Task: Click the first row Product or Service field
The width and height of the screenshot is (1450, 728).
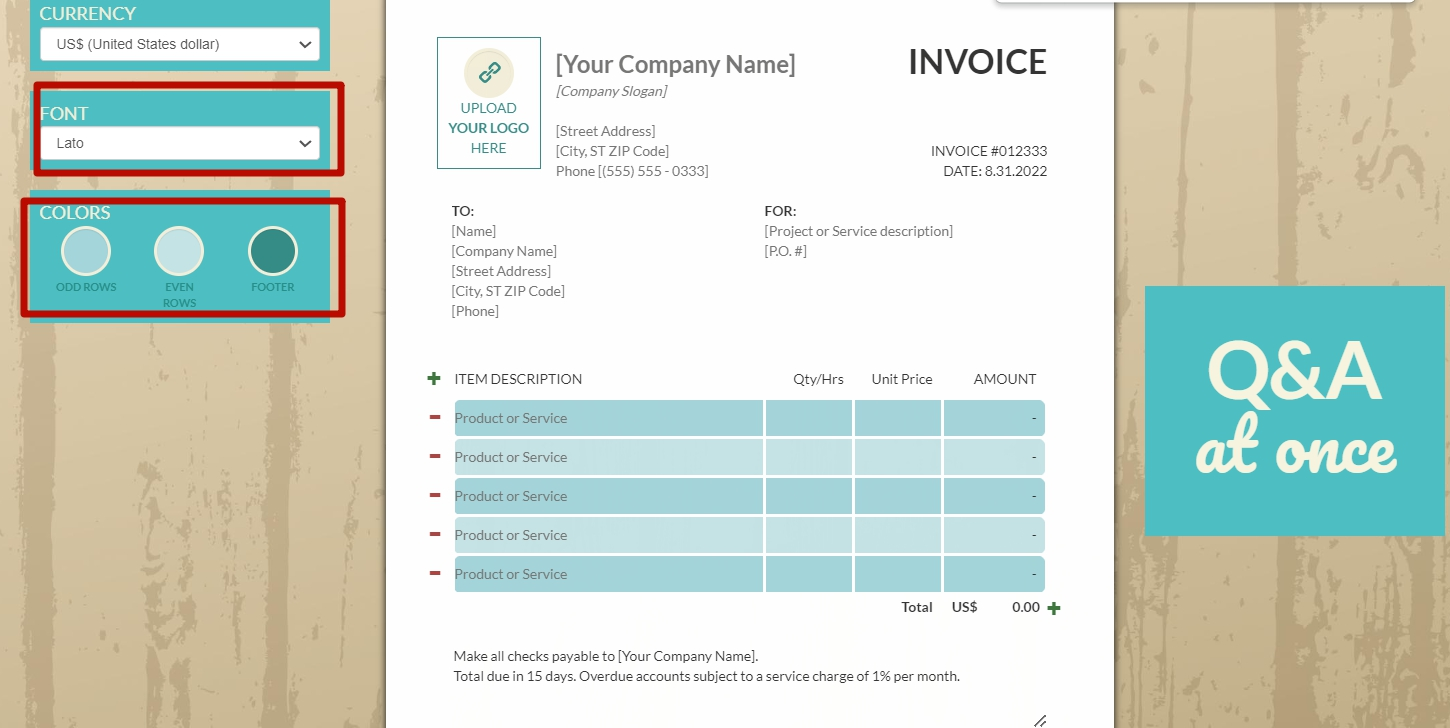Action: [x=608, y=418]
